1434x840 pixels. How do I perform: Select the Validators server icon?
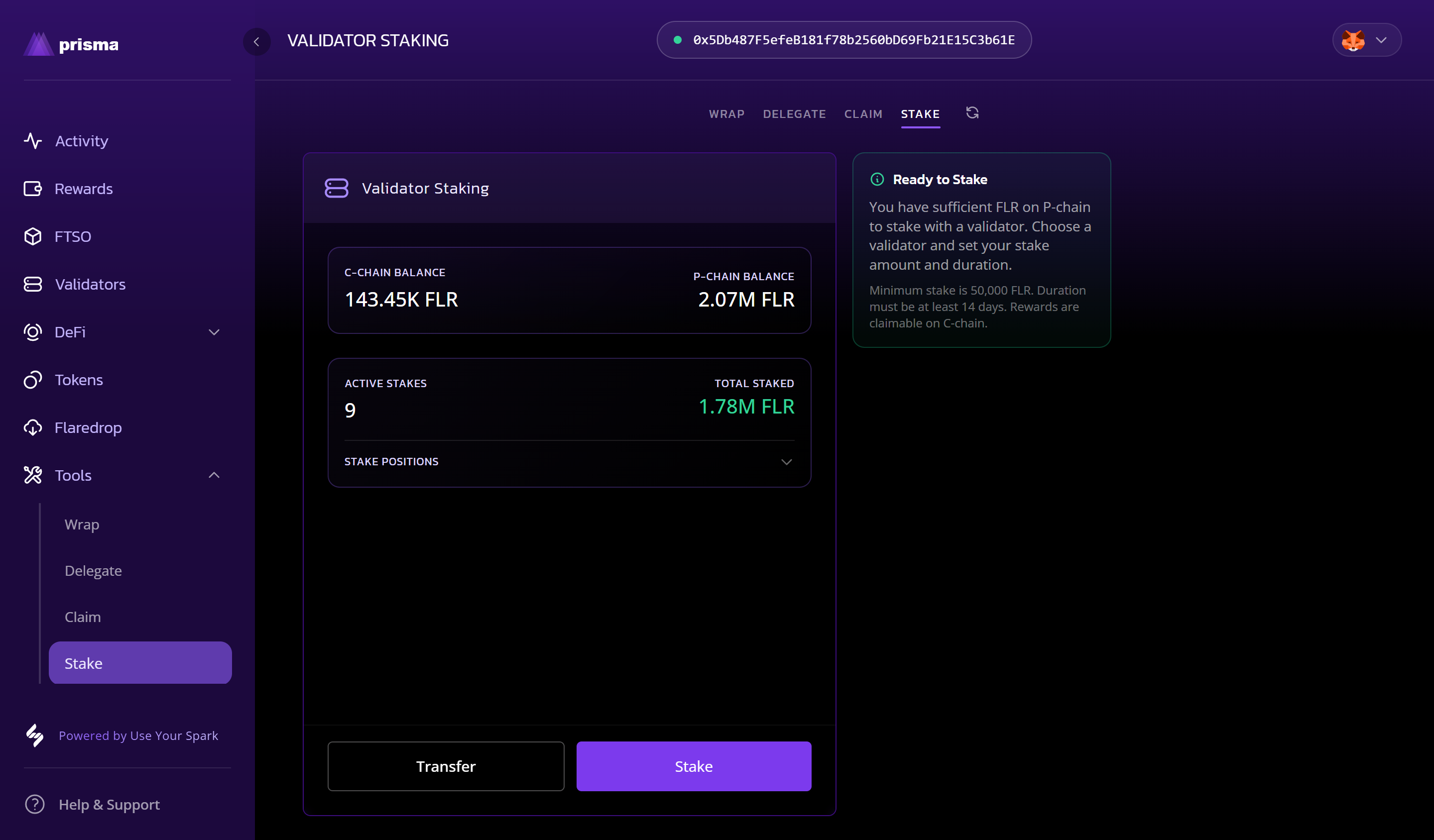(x=33, y=284)
